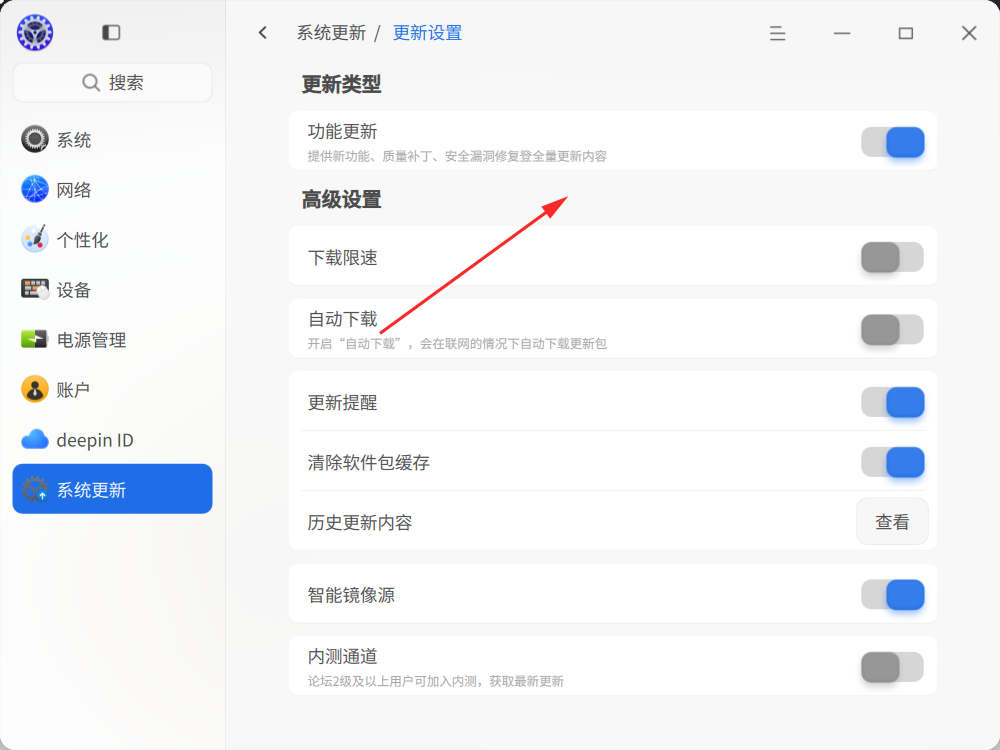
Task: Click the 智能镜像源 label
Action: coord(351,595)
